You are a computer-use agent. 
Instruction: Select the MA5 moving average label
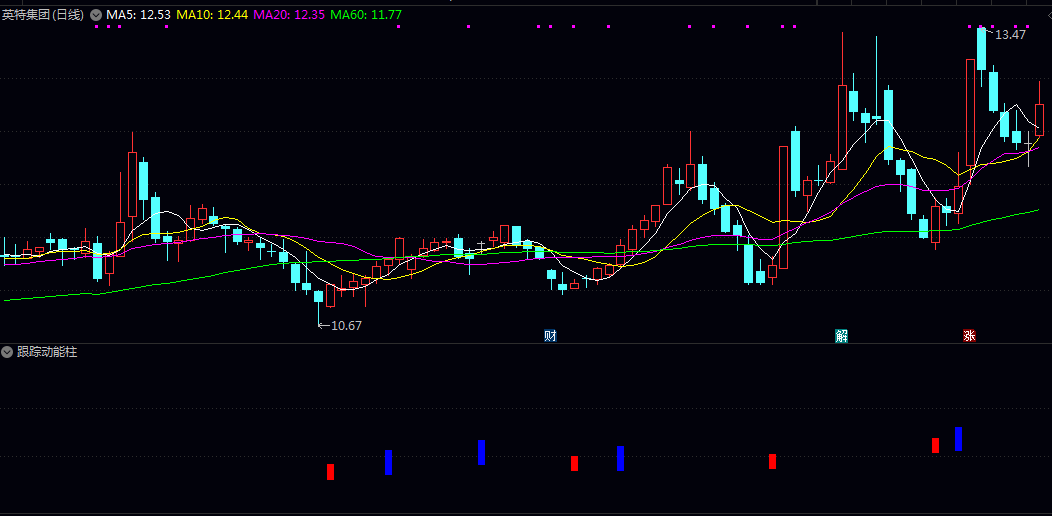coord(138,15)
